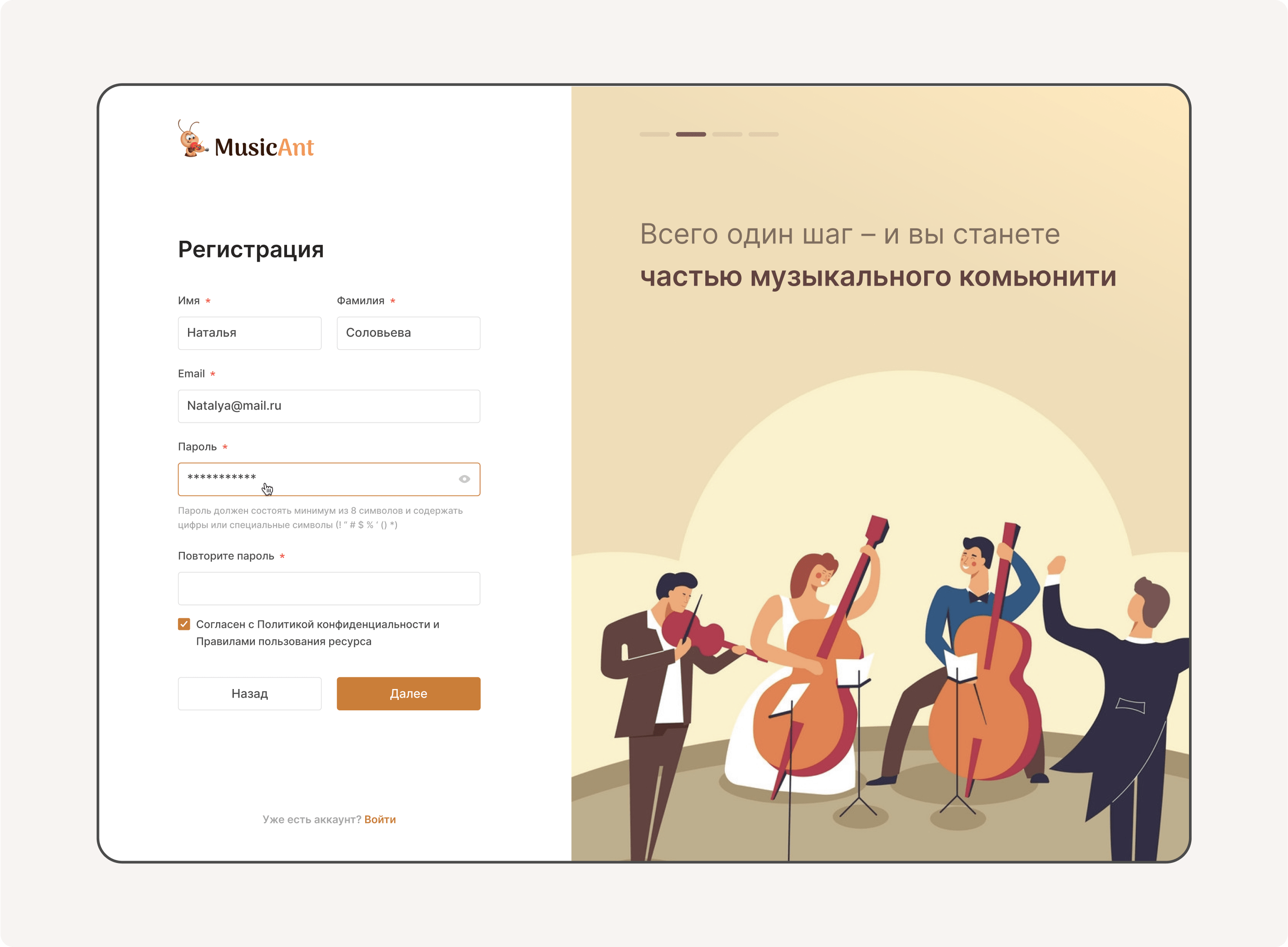Click the MusicAnt ant mascot logo

pos(193,138)
